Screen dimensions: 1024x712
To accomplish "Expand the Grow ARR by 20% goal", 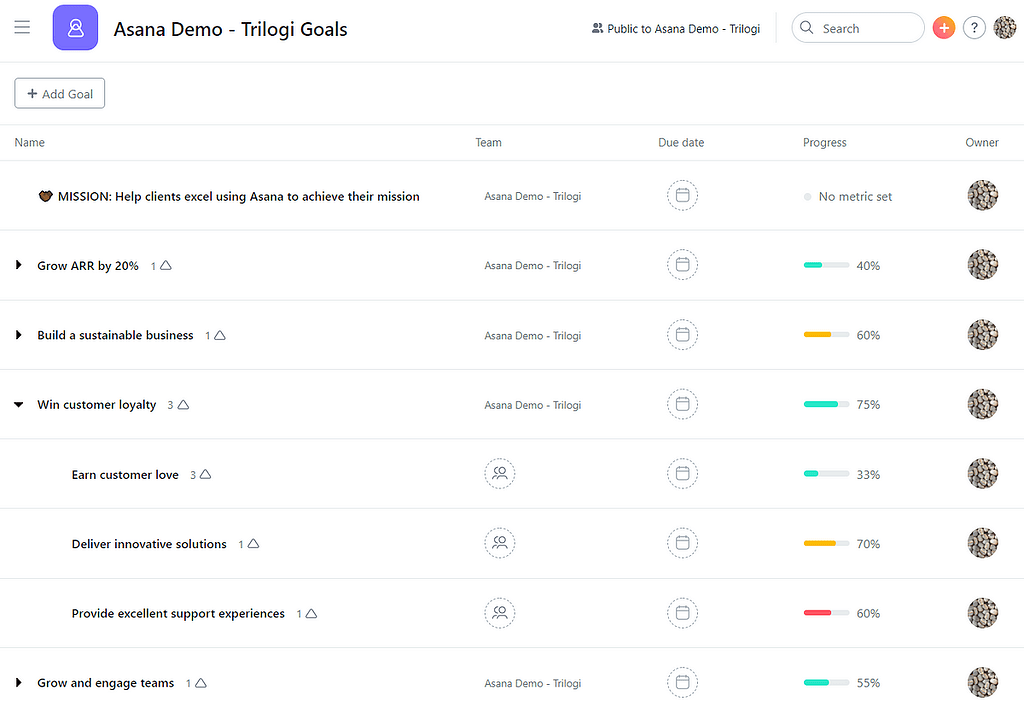I will 18,265.
